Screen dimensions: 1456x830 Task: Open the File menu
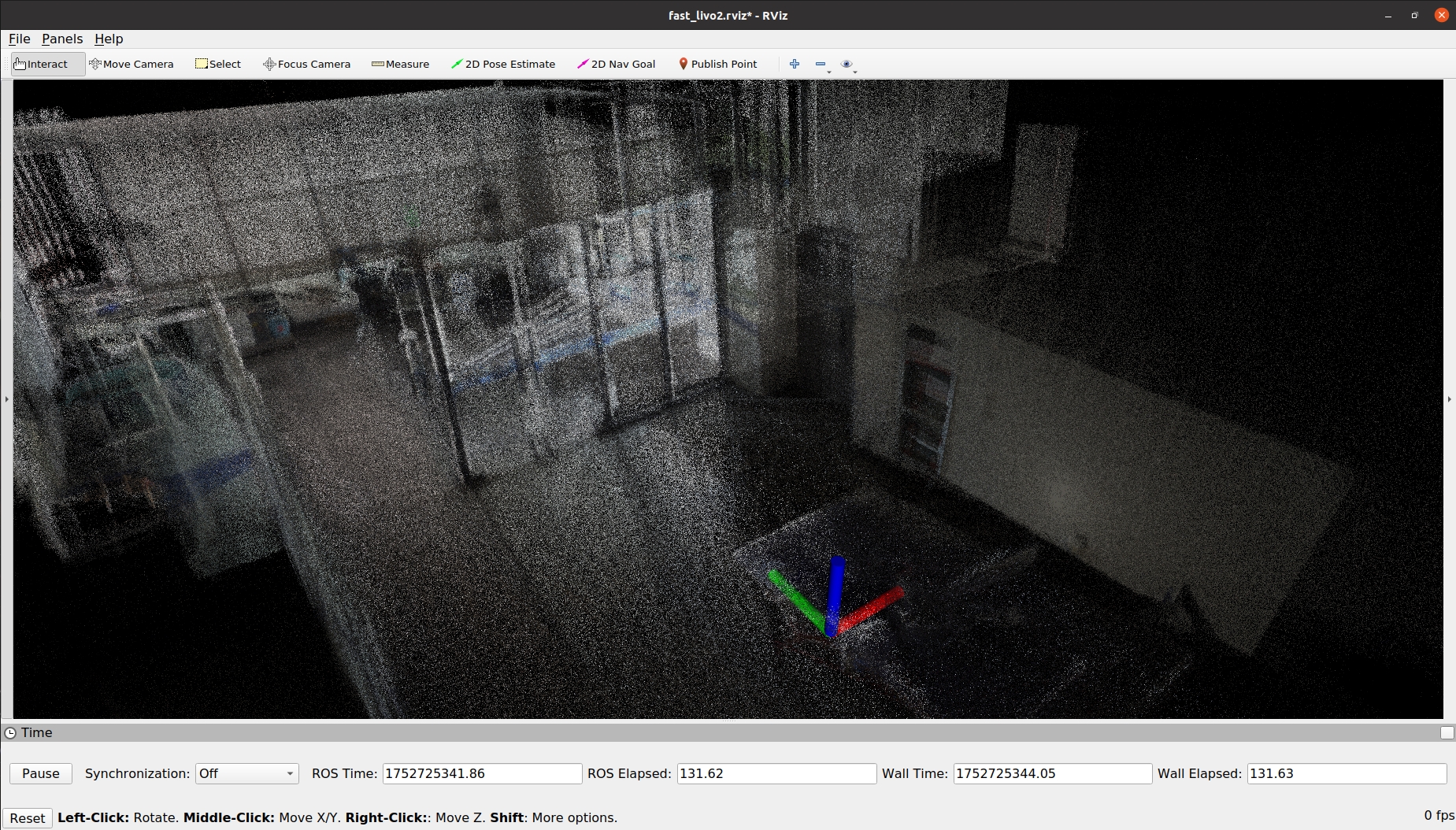(x=19, y=39)
